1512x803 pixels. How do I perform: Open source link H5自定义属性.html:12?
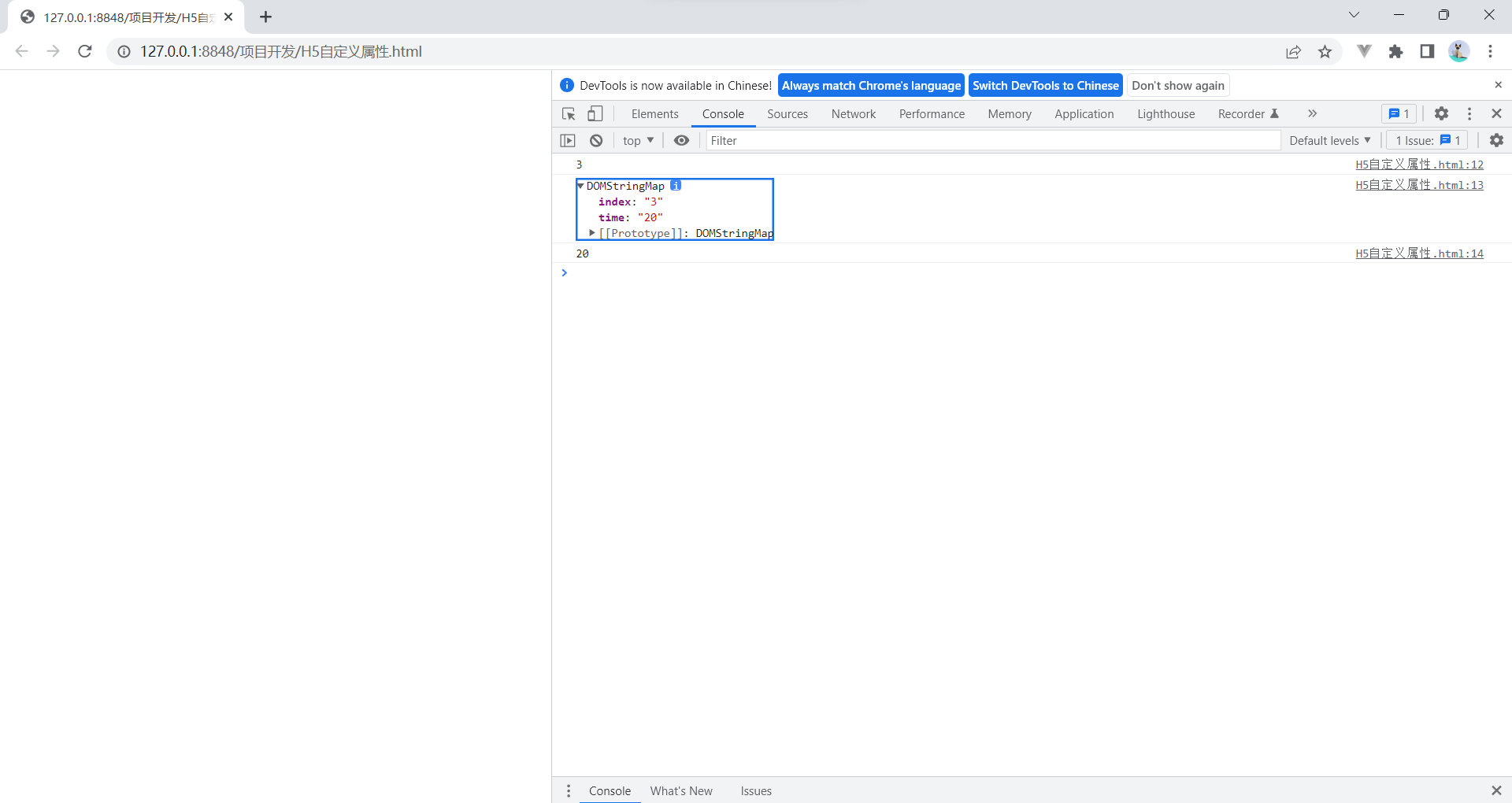coord(1419,165)
